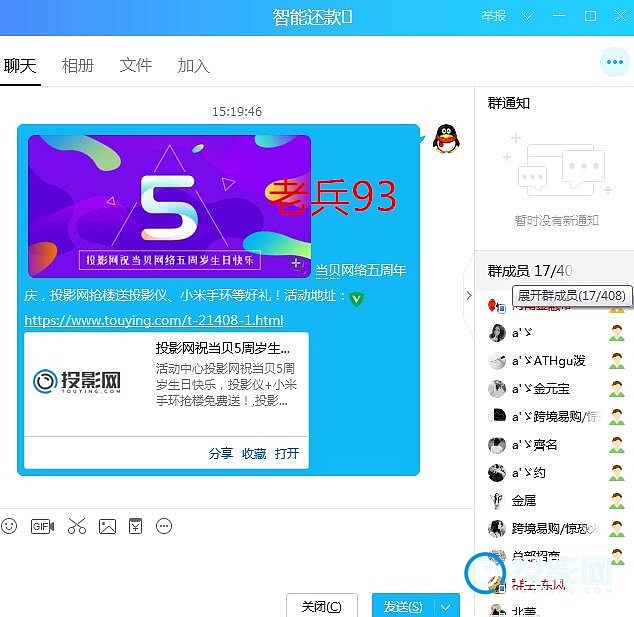Open the touying.com t-21408 link
This screenshot has width=634, height=617.
tap(154, 321)
